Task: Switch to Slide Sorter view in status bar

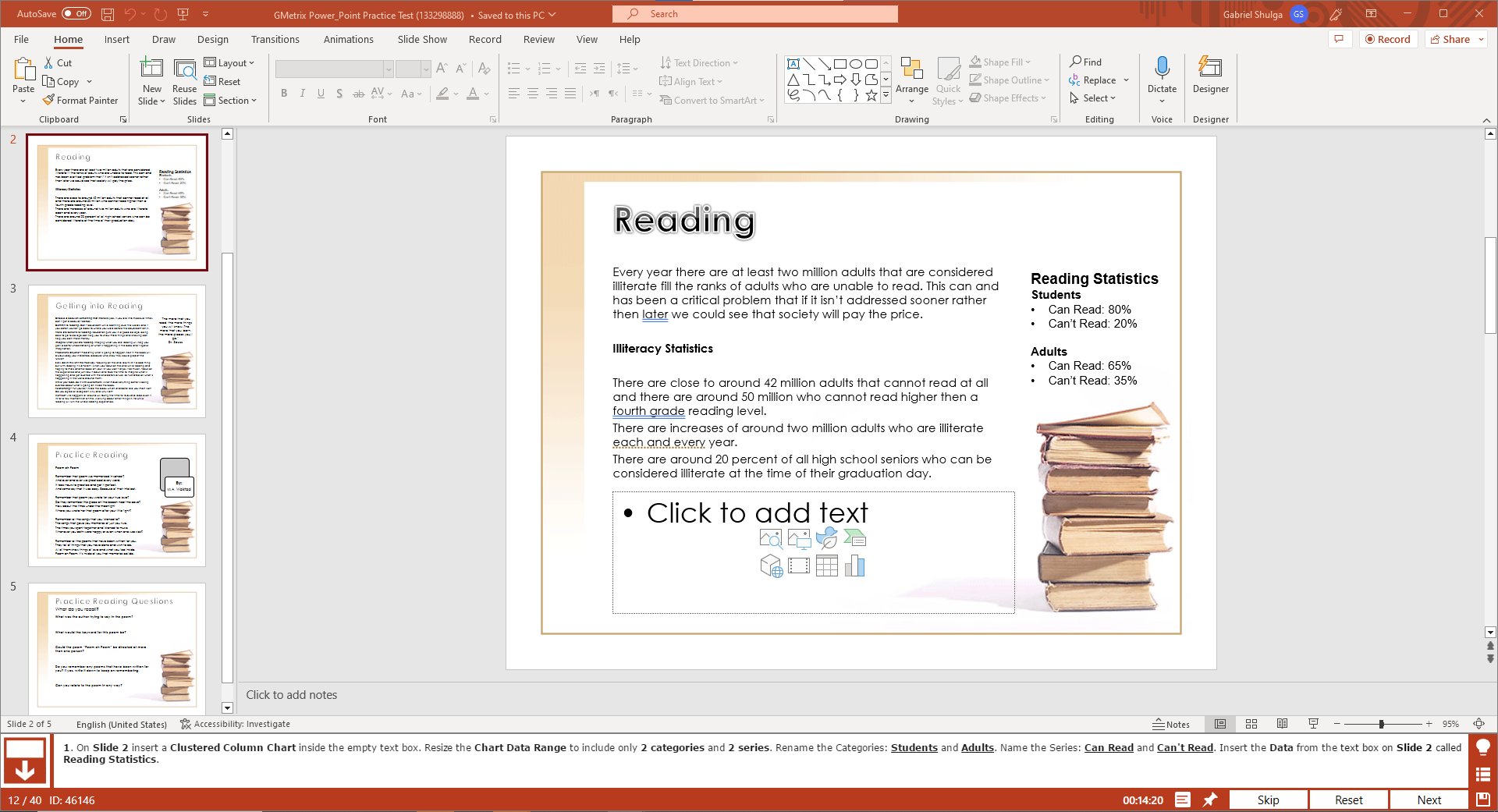Action: click(x=1251, y=724)
